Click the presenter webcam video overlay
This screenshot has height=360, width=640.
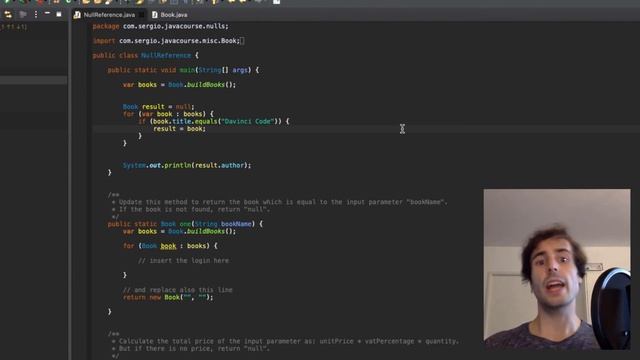tap(557, 269)
